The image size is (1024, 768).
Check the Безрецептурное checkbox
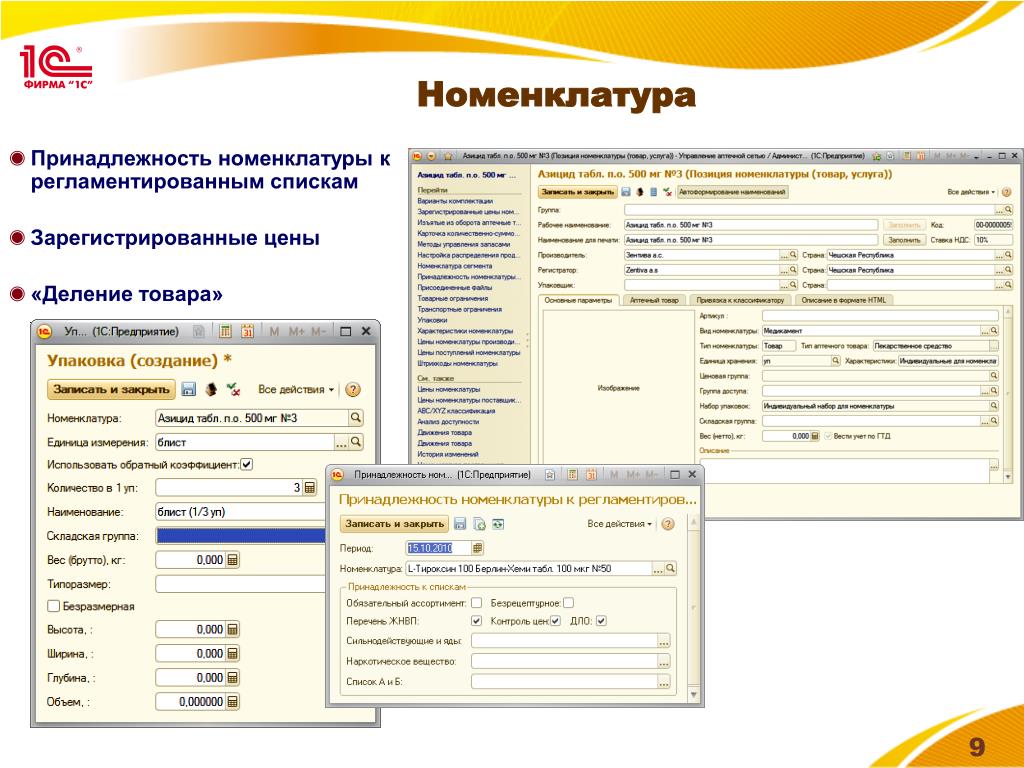(x=568, y=603)
